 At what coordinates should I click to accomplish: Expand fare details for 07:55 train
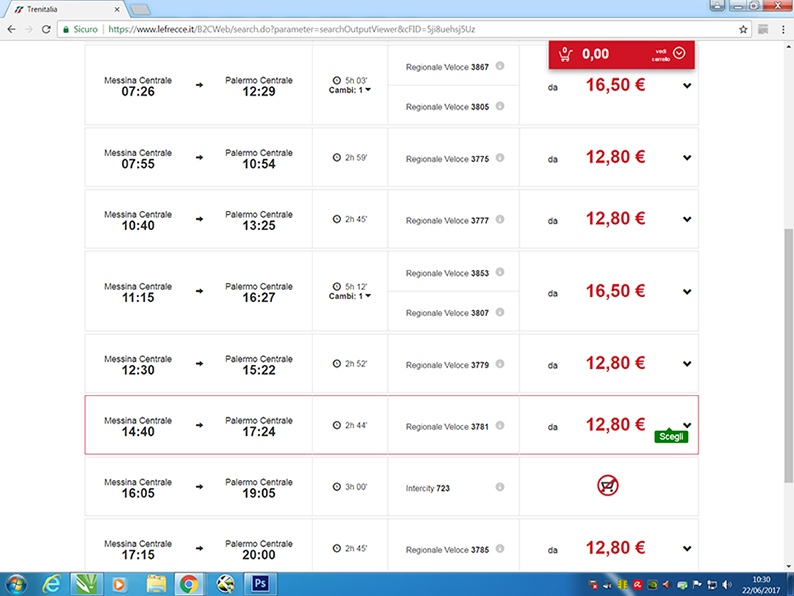coord(687,158)
